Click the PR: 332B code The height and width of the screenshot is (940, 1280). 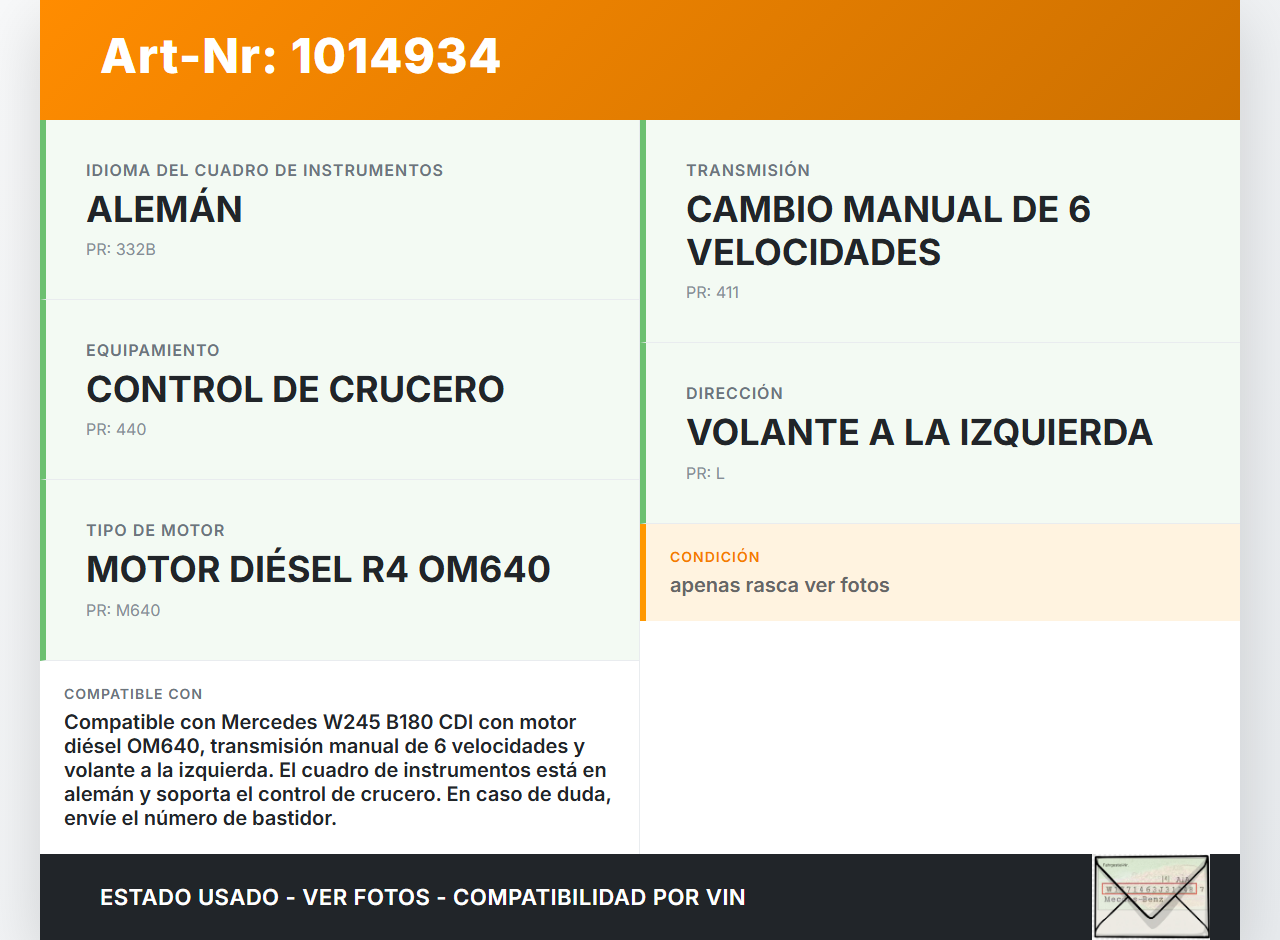click(x=120, y=250)
